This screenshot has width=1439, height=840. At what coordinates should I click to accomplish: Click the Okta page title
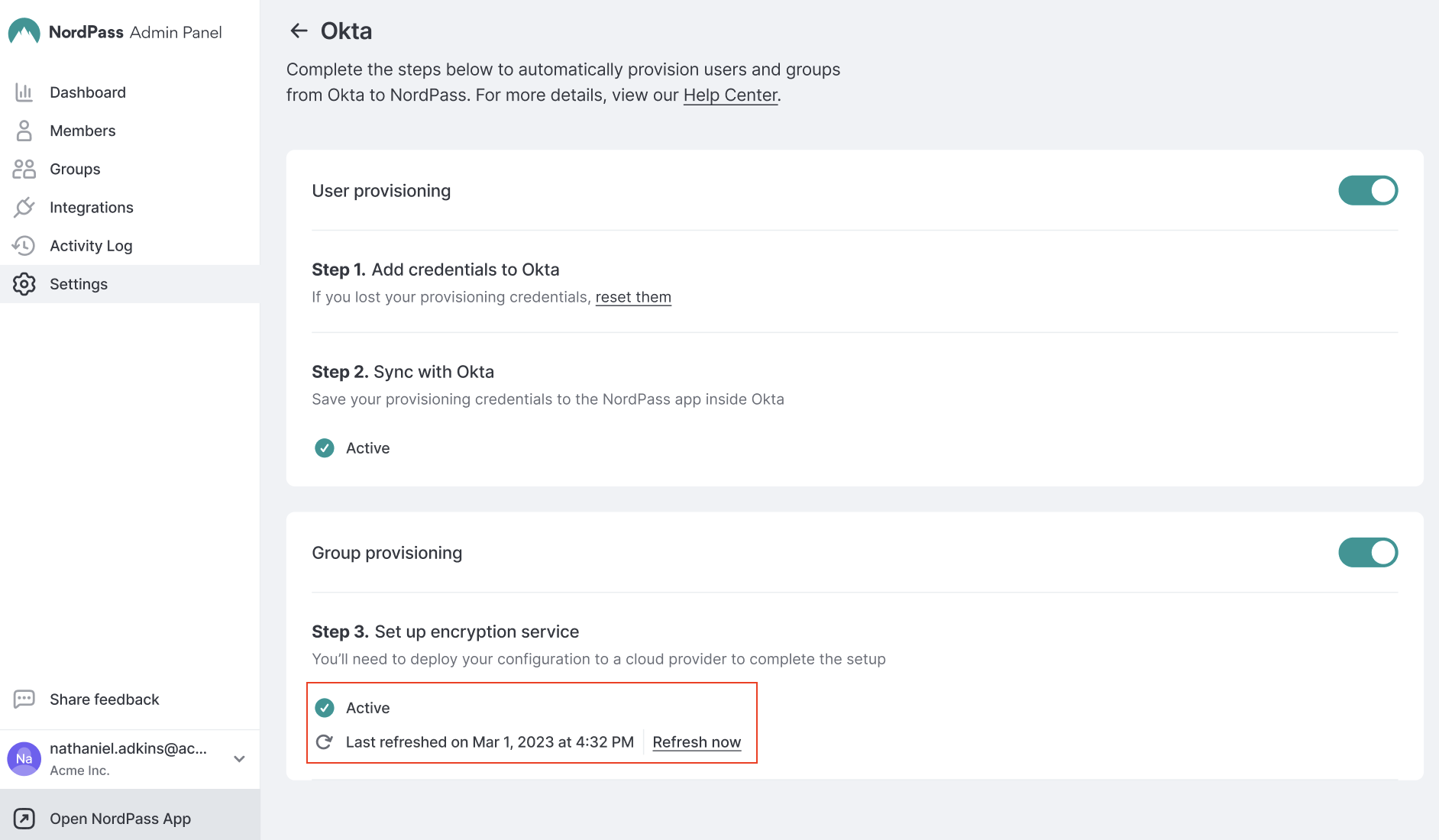coord(346,31)
